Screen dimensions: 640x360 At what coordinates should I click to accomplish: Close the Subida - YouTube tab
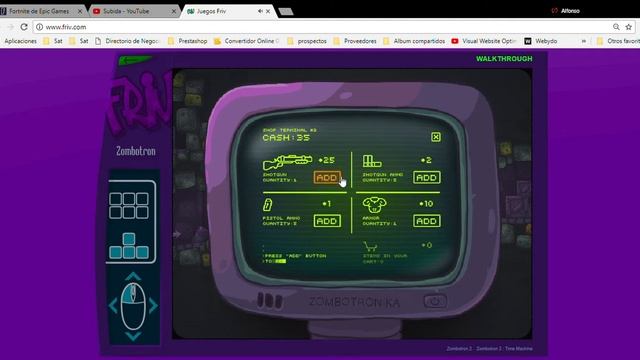tap(174, 11)
